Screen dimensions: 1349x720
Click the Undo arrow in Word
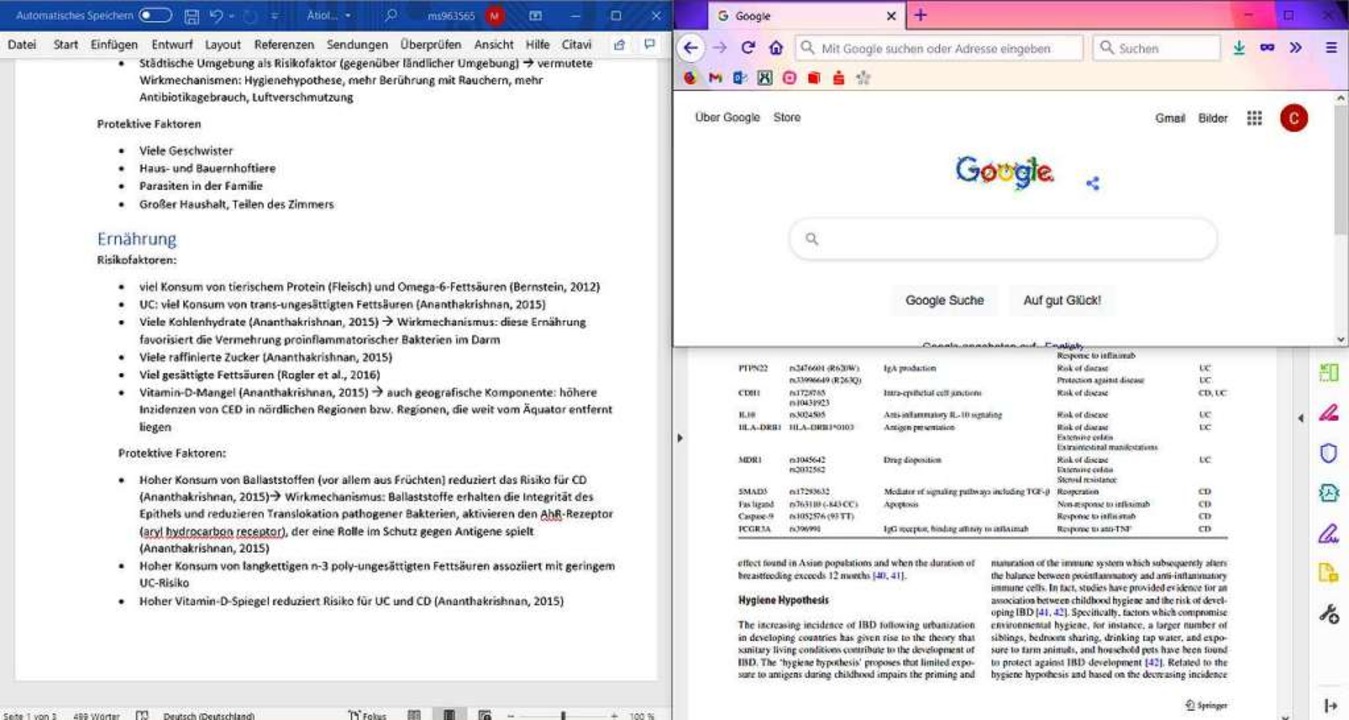point(217,16)
